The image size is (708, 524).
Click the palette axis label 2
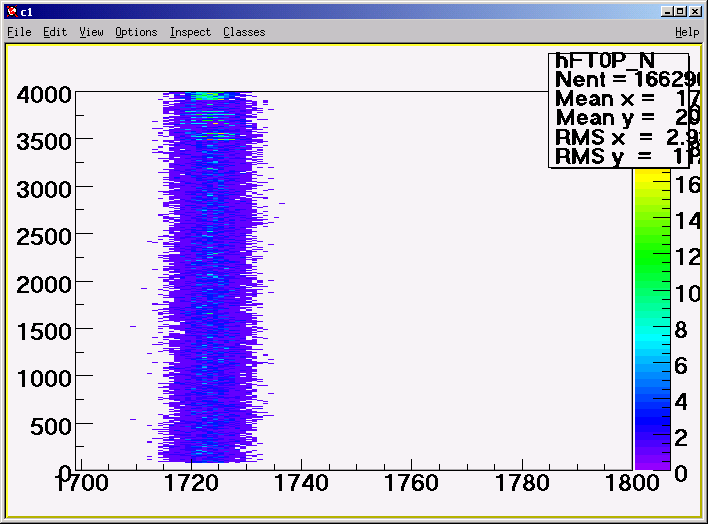[681, 438]
